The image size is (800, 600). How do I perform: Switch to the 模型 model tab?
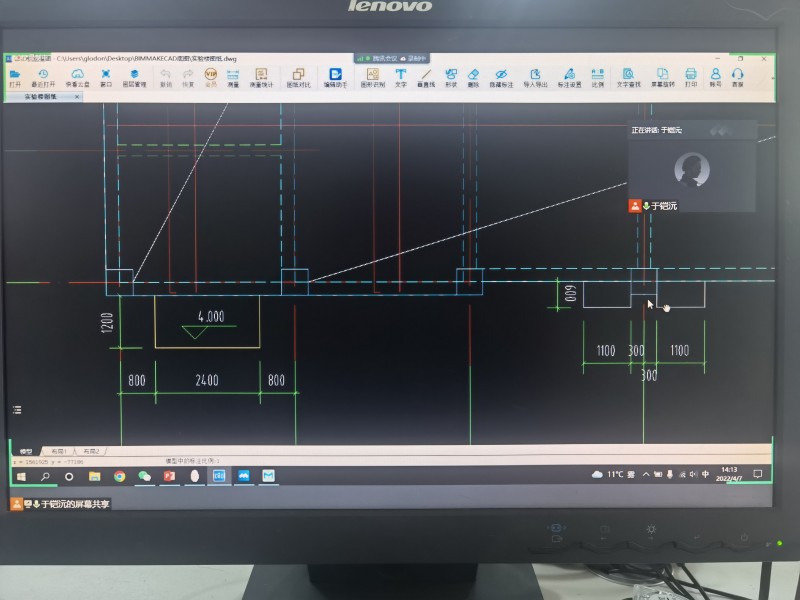tap(27, 451)
